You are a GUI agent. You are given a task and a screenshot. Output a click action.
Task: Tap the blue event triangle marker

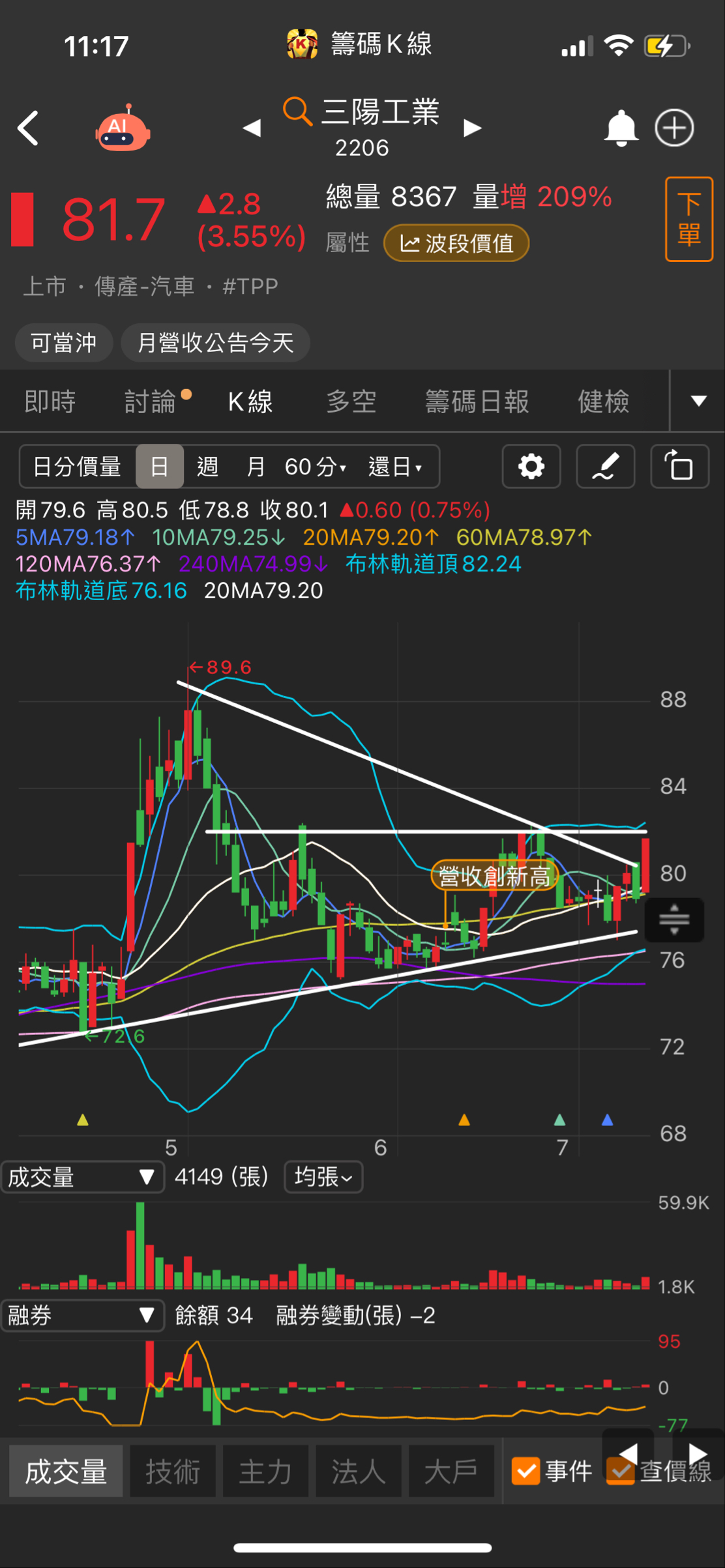608,1120
